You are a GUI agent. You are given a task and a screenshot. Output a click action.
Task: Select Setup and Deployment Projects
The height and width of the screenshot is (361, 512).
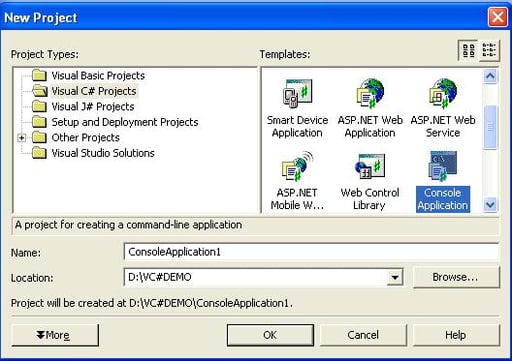pos(125,122)
